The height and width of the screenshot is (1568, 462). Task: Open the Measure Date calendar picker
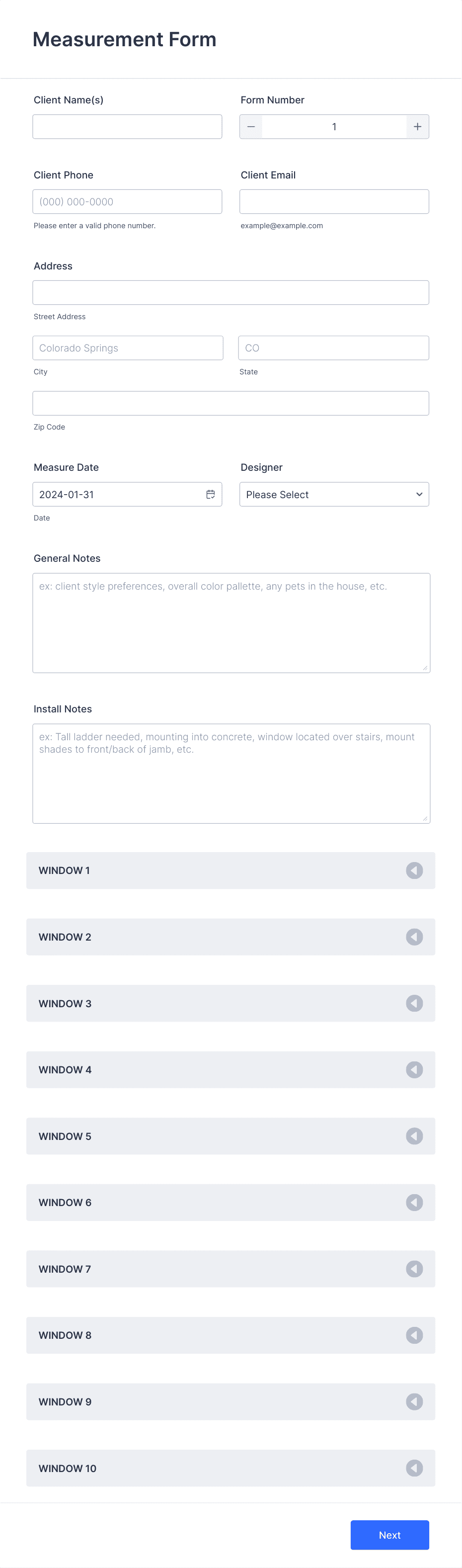pos(210,494)
